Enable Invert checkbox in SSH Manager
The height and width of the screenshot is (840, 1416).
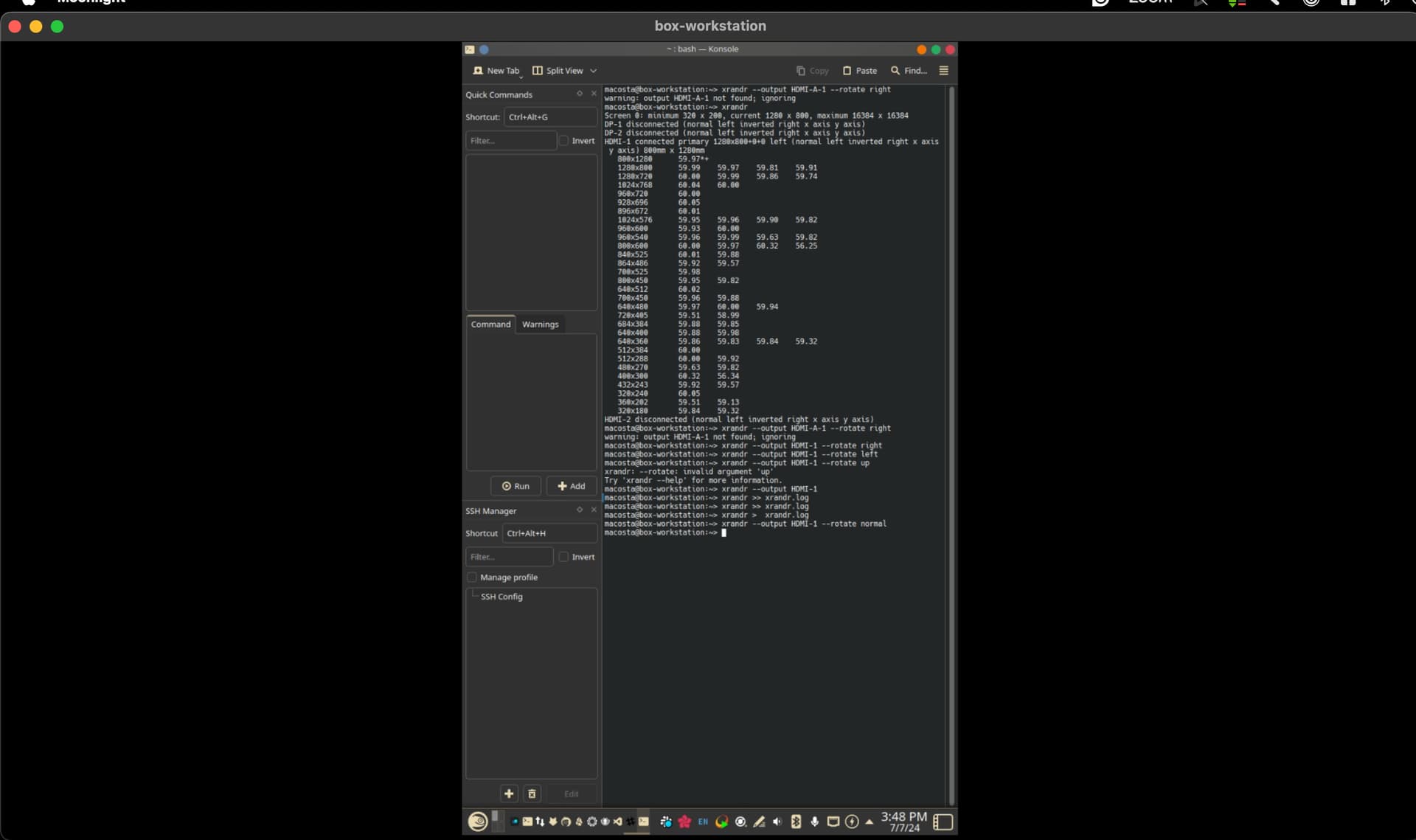point(564,557)
